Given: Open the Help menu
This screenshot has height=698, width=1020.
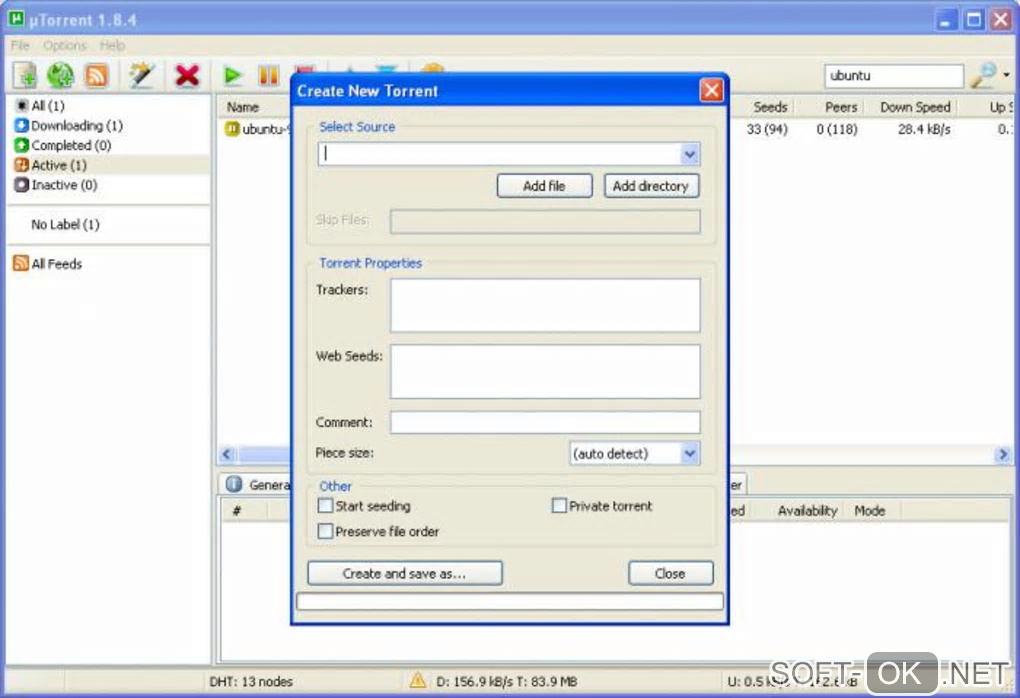Looking at the screenshot, I should (112, 46).
